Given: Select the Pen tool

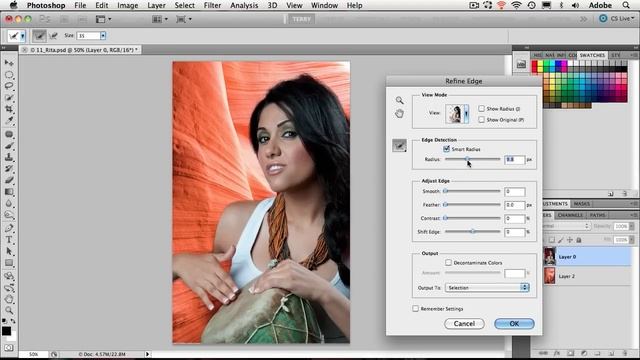Looking at the screenshot, I should tap(9, 228).
